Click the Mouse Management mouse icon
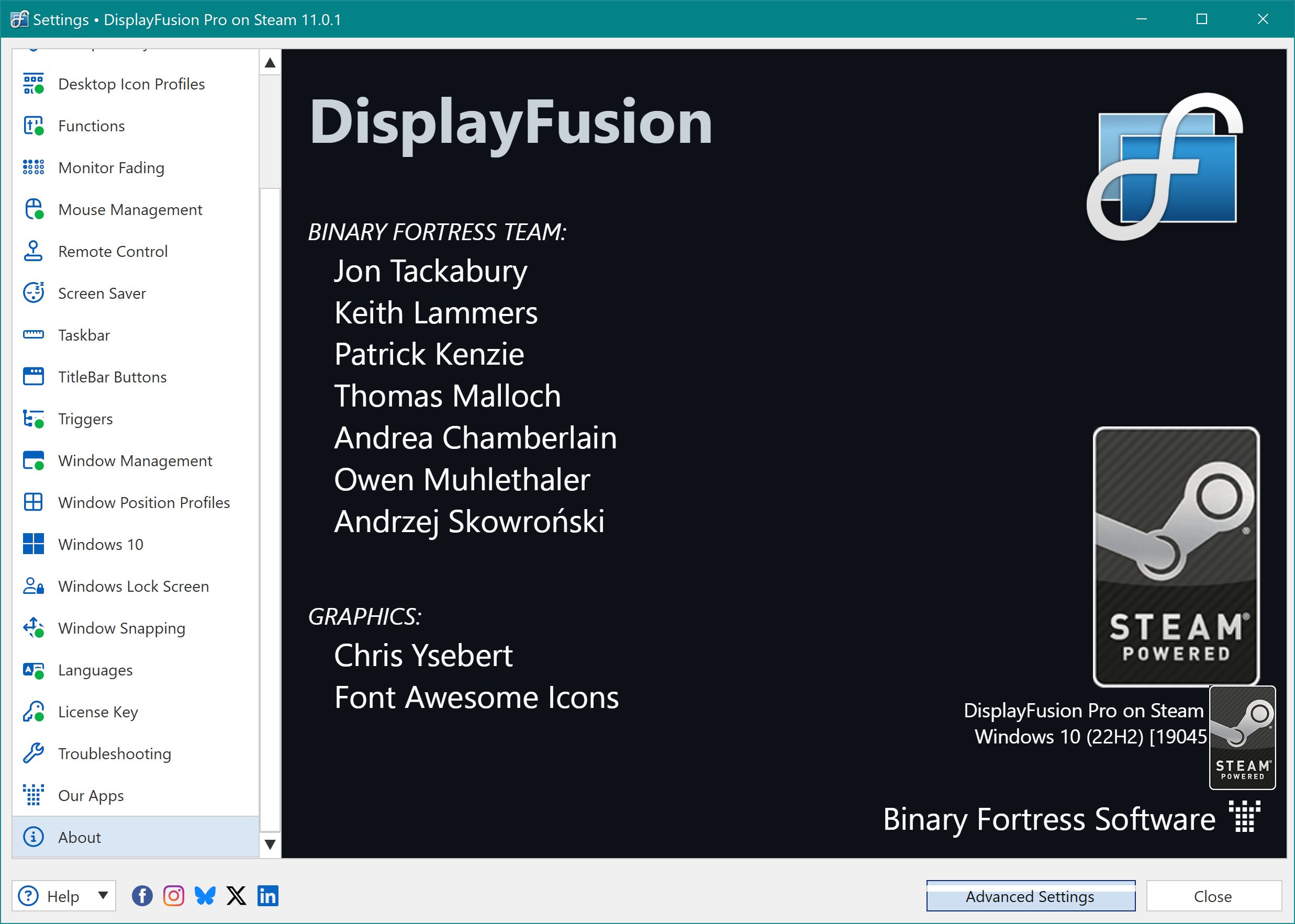The height and width of the screenshot is (924, 1295). pos(33,209)
